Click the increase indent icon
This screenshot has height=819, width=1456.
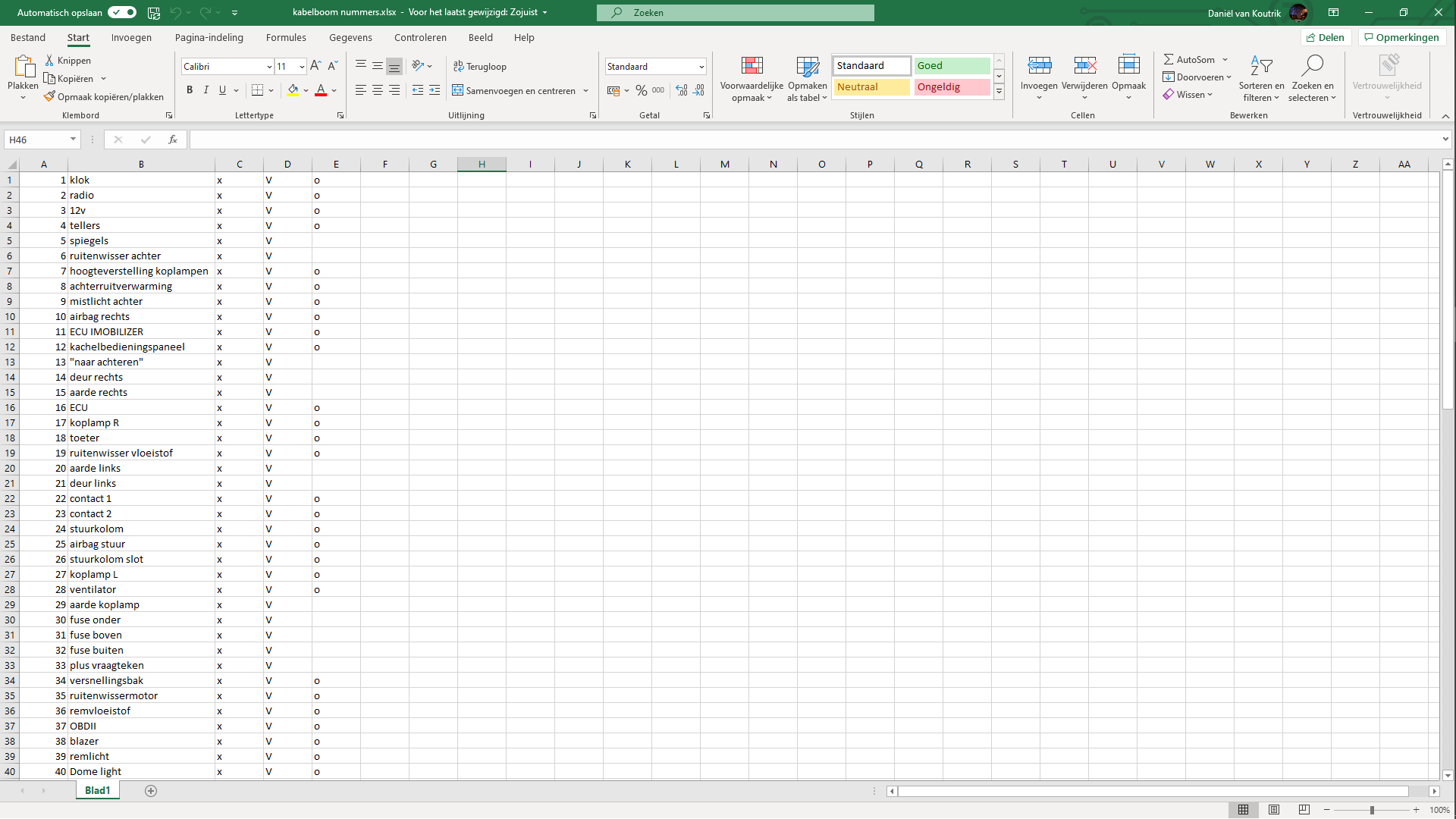click(x=435, y=90)
